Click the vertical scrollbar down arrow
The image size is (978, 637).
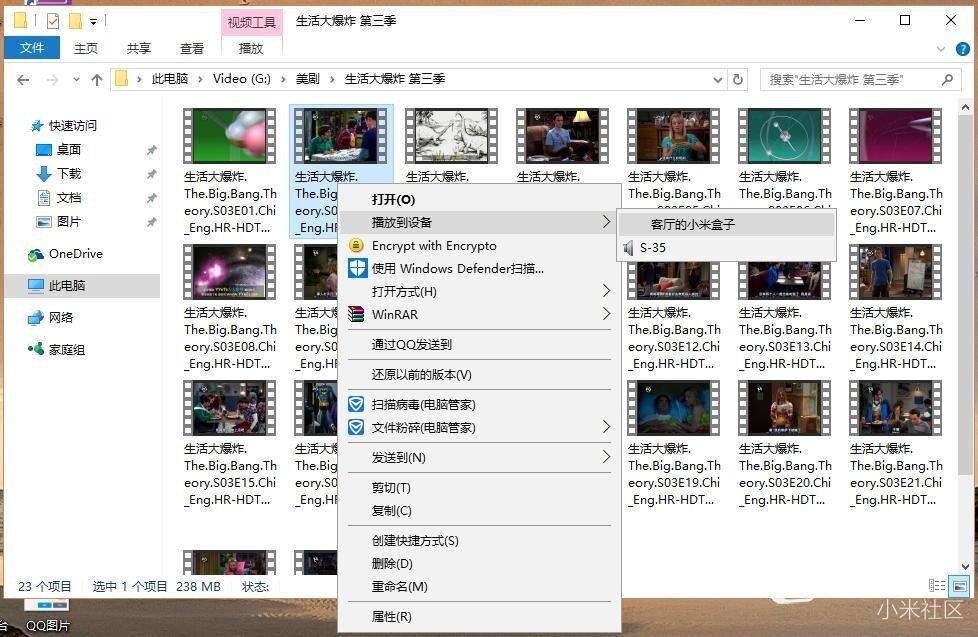point(966,566)
